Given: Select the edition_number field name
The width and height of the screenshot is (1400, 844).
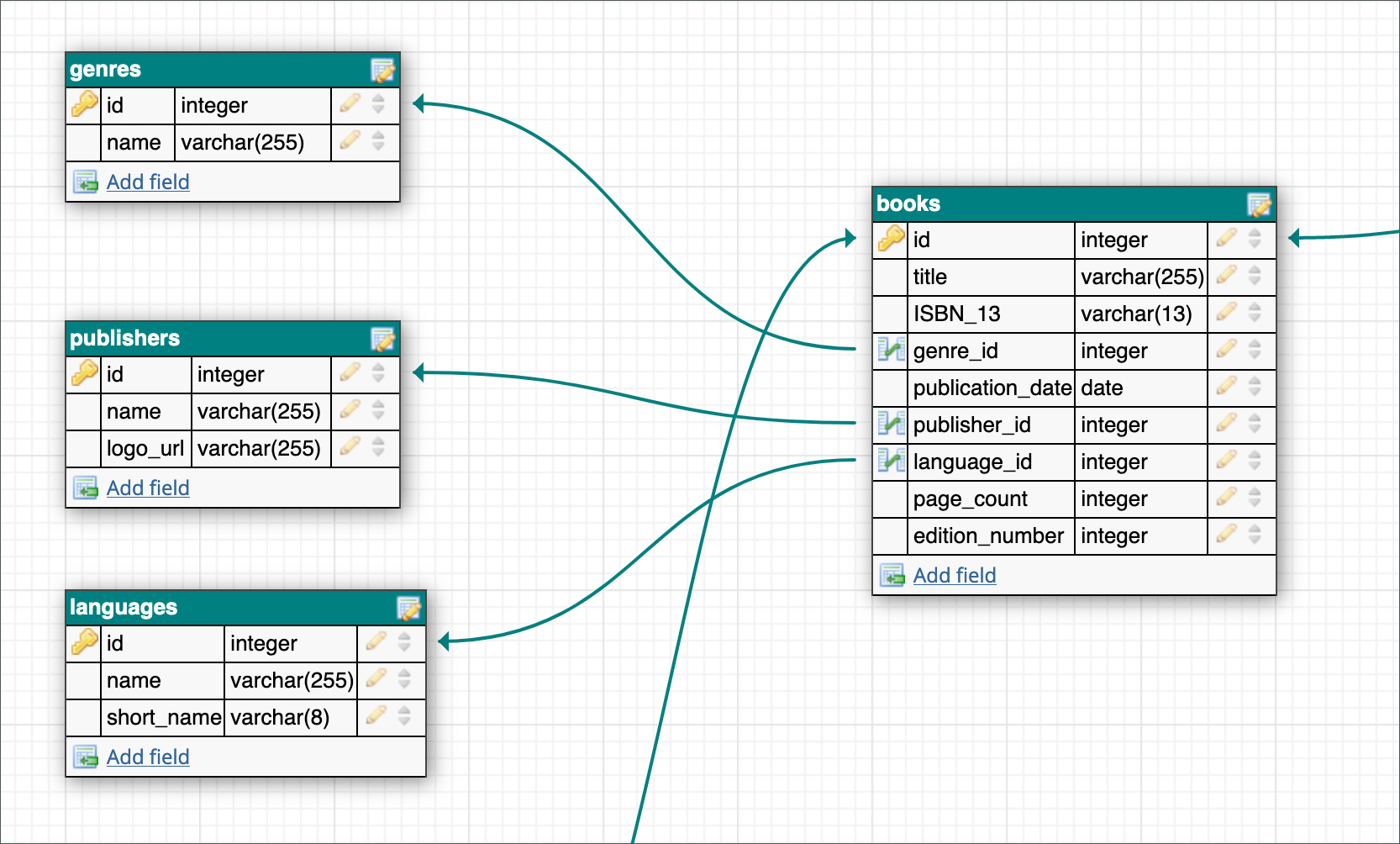Looking at the screenshot, I should click(989, 535).
